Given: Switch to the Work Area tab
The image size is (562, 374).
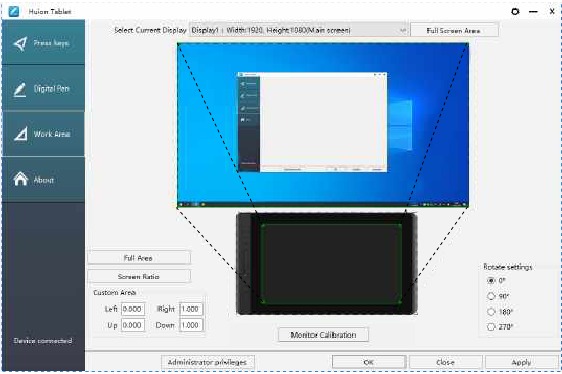Looking at the screenshot, I should coord(43,134).
